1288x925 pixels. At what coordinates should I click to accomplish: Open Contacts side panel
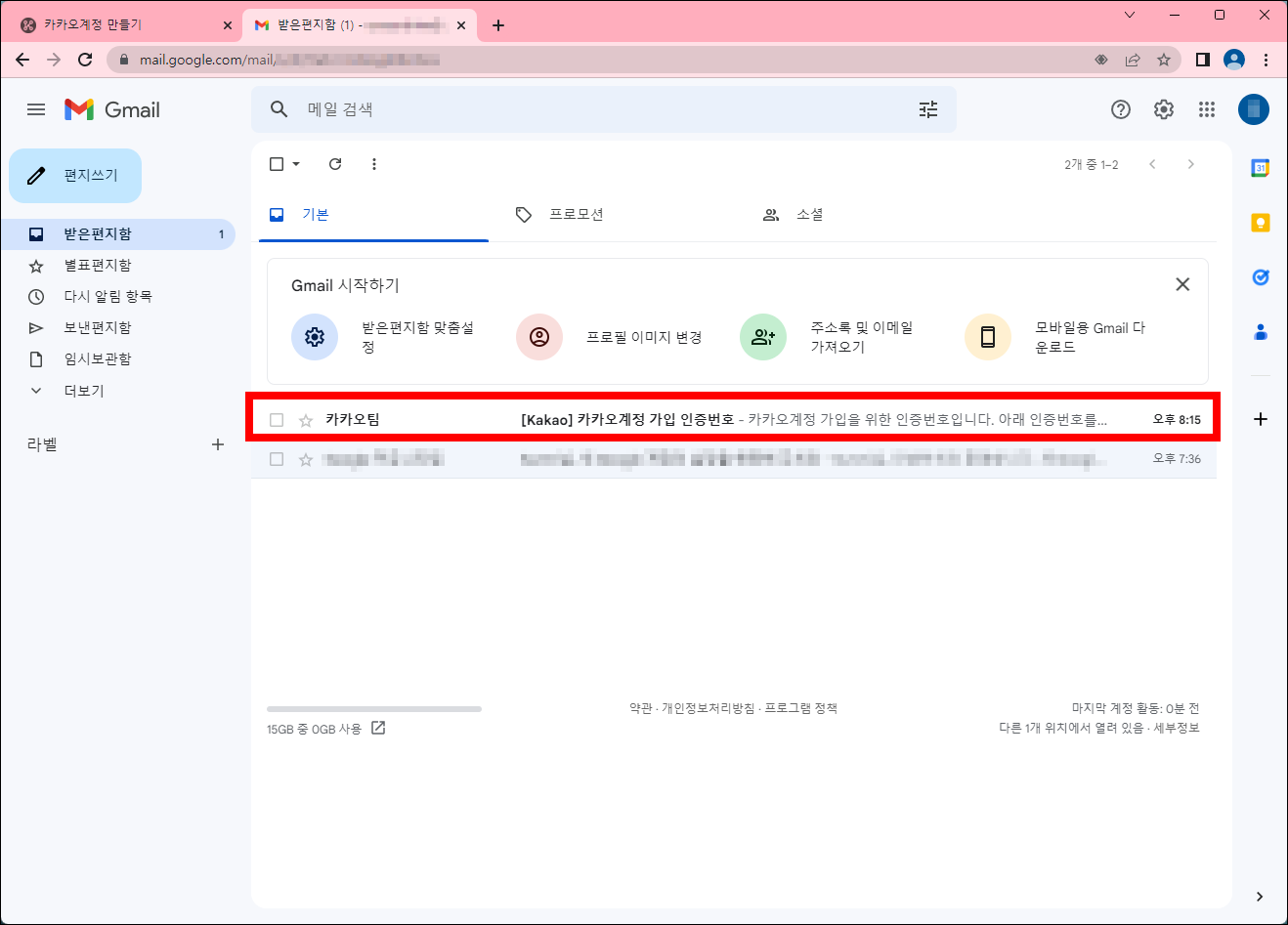(1261, 332)
